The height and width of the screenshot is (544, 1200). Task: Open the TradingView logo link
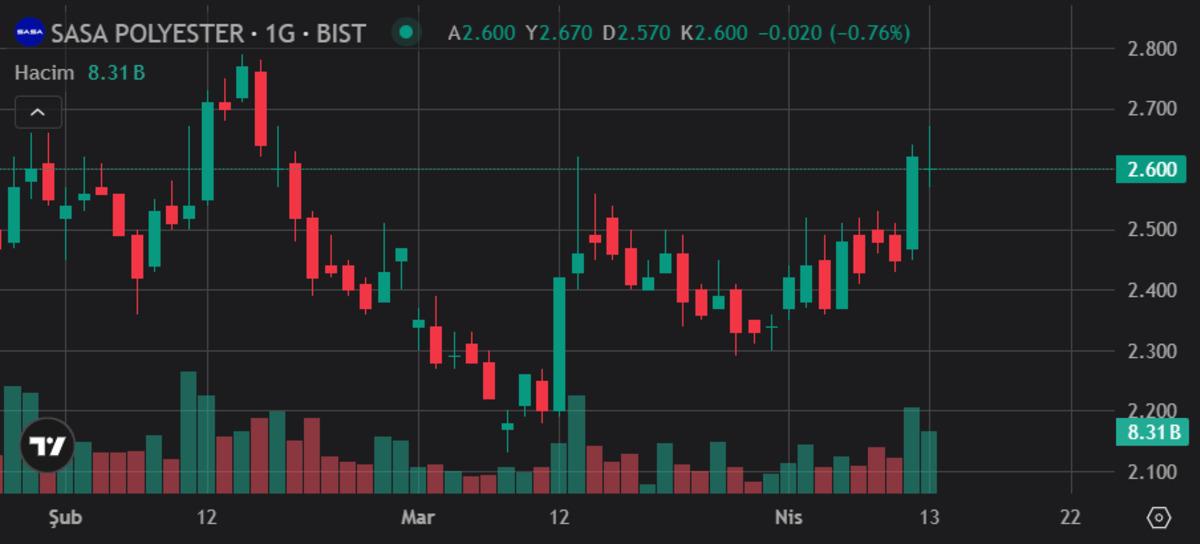pyautogui.click(x=47, y=446)
